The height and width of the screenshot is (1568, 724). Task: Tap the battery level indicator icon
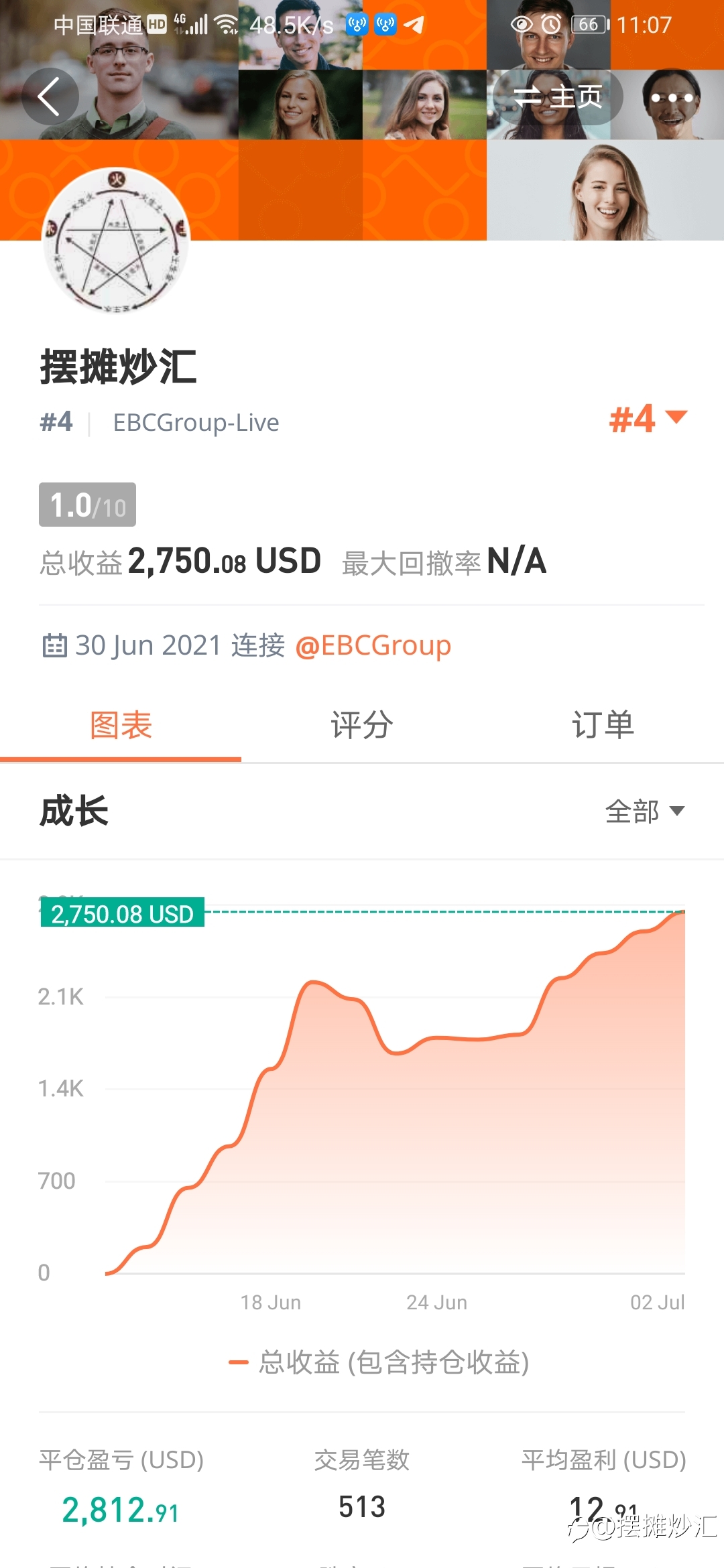click(590, 25)
